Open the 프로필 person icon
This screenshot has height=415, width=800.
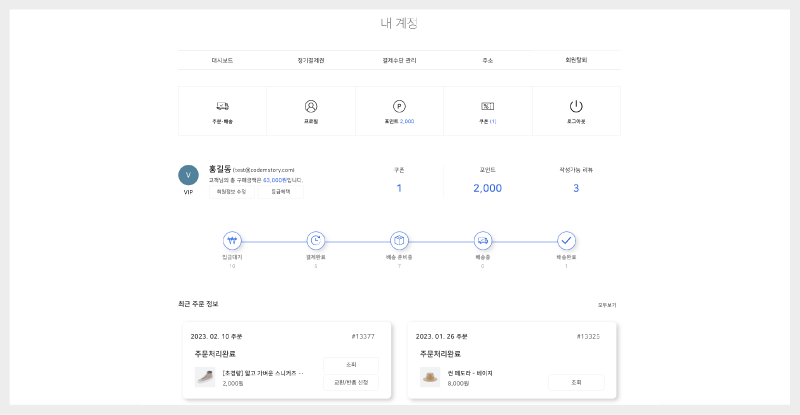[311, 106]
